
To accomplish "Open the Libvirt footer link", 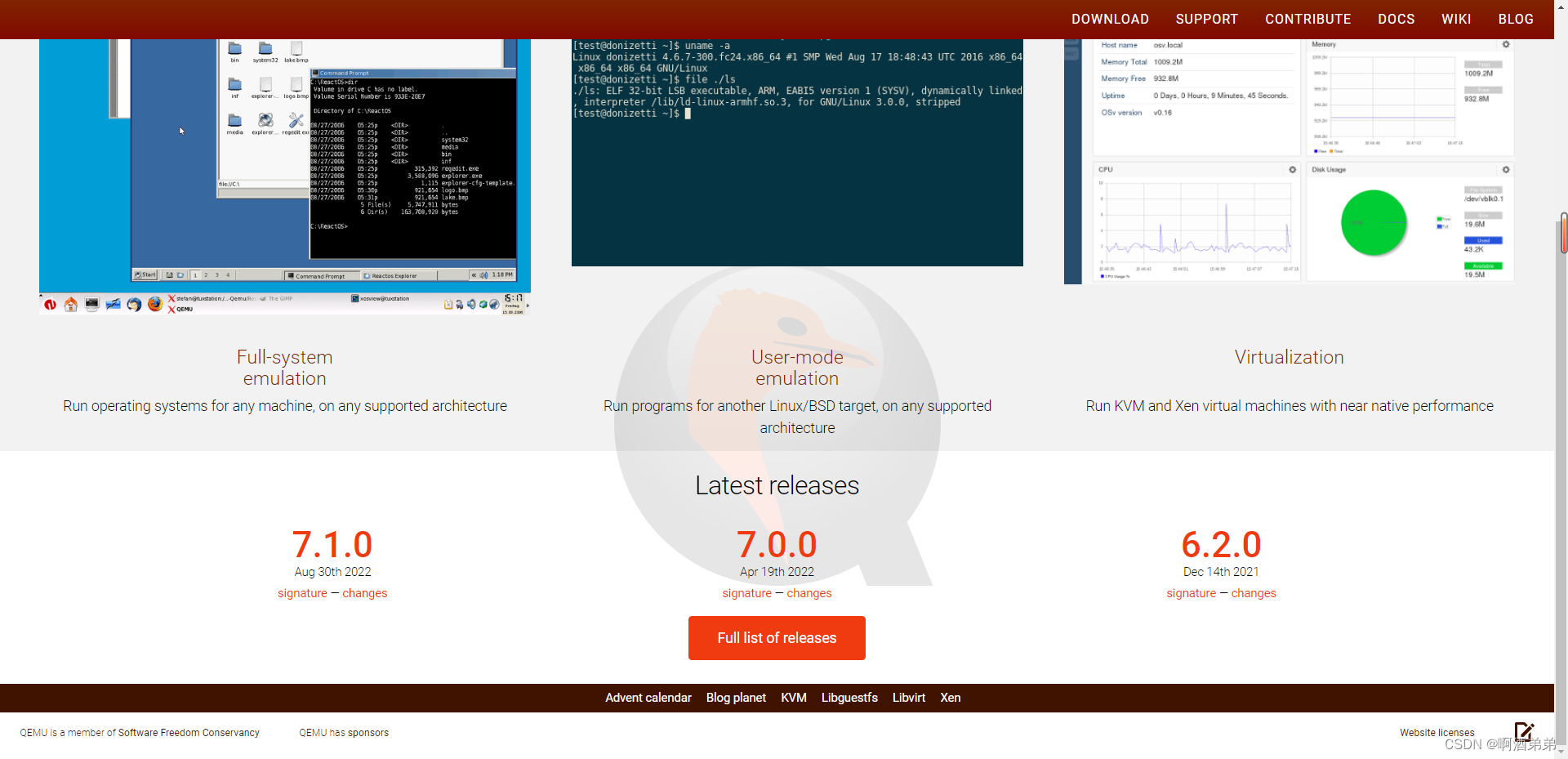I will click(909, 698).
